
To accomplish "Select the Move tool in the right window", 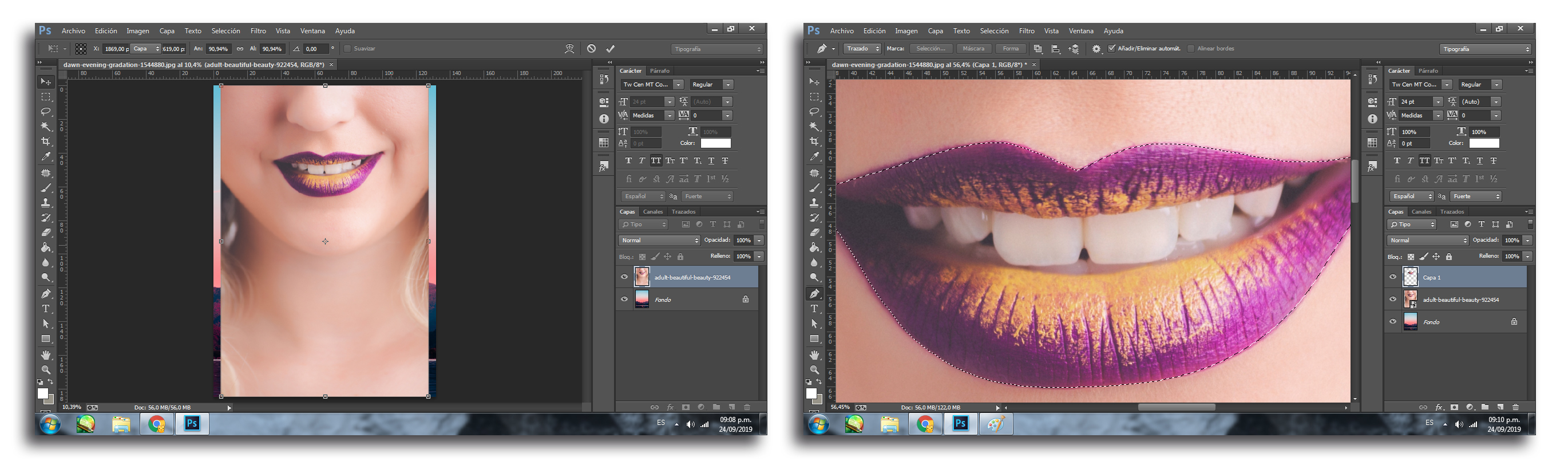I will click(x=814, y=82).
